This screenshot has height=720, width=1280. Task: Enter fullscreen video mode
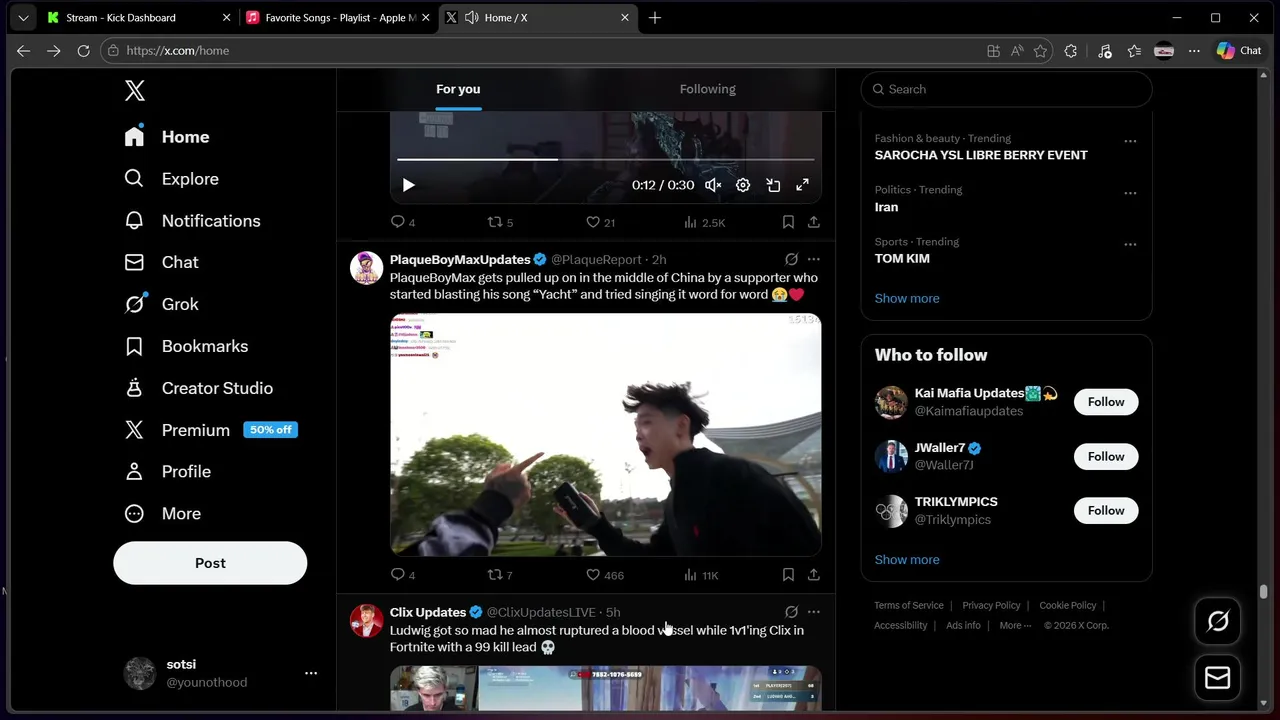click(x=802, y=185)
